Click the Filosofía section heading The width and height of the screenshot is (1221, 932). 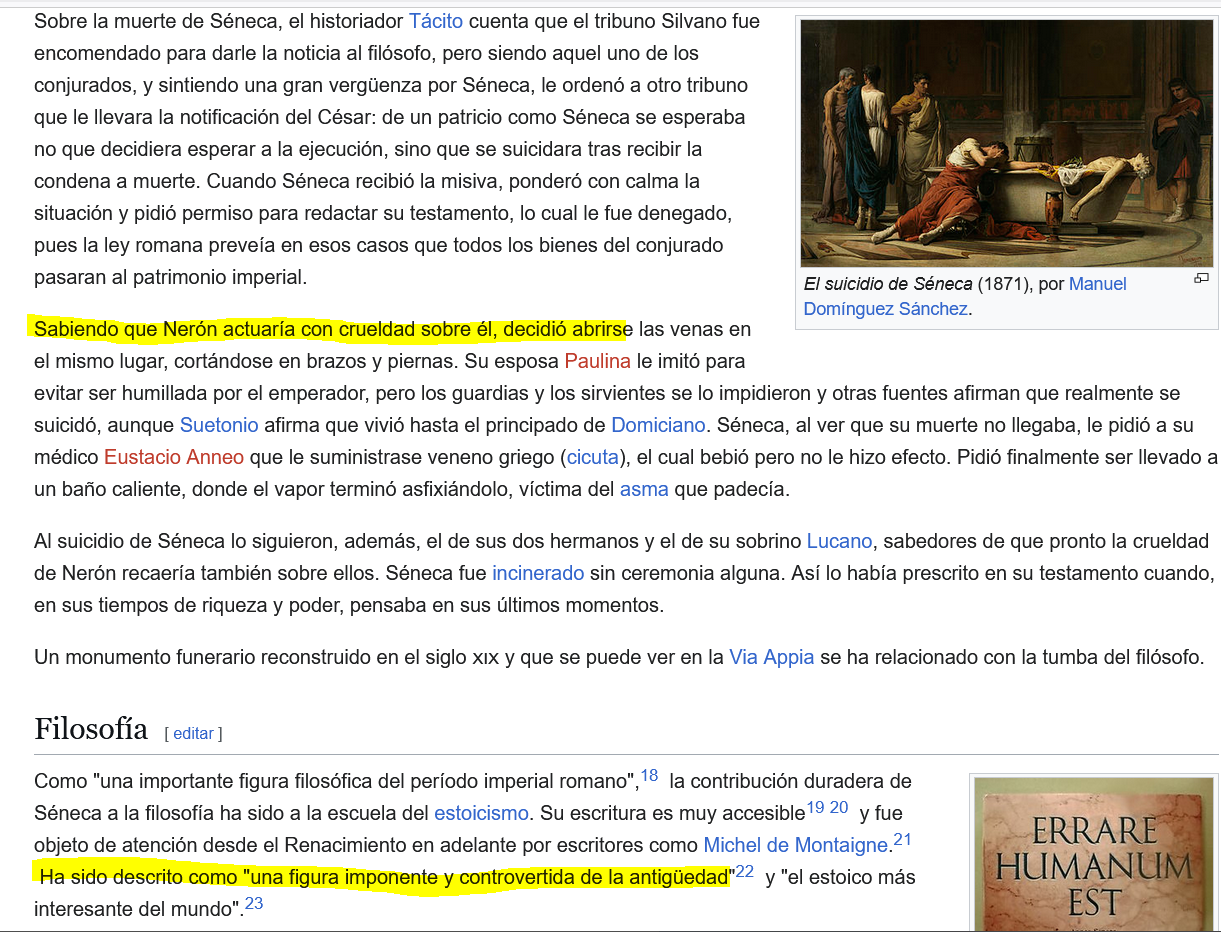(91, 728)
